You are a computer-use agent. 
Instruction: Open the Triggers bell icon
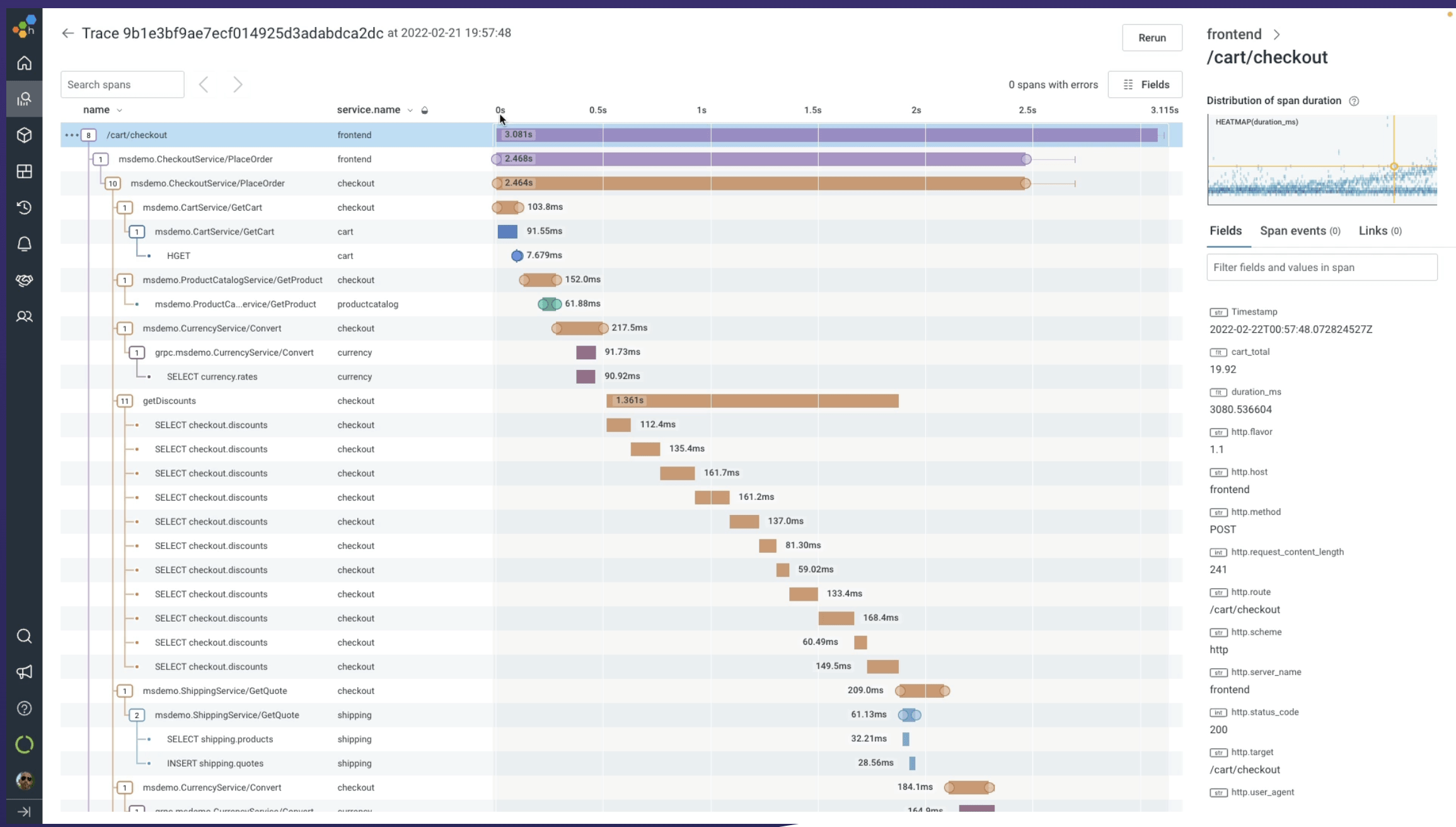[x=24, y=244]
